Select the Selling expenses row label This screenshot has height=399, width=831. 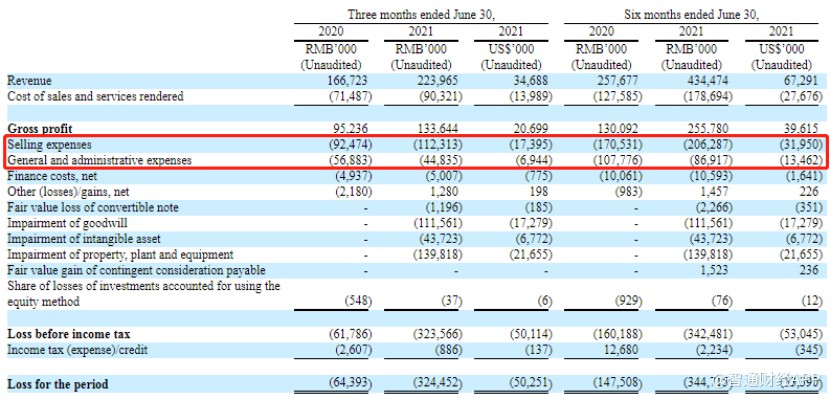point(49,144)
